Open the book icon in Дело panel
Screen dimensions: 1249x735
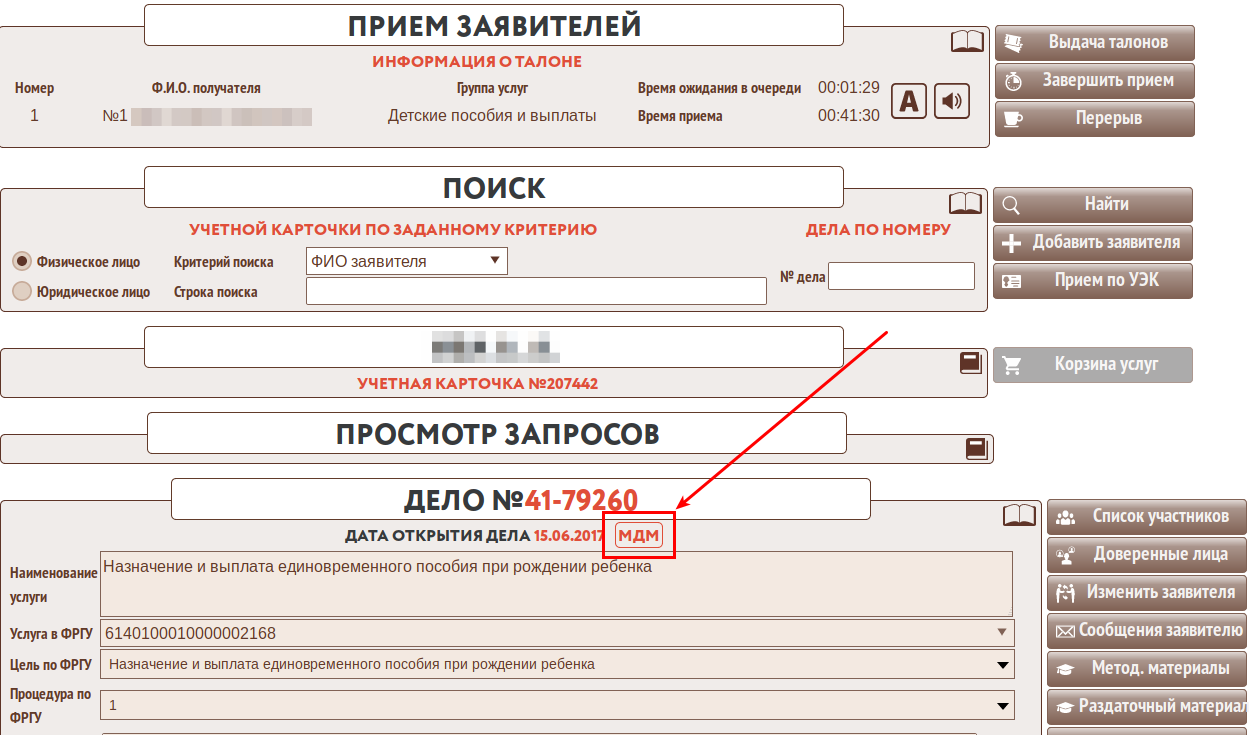coord(1019,515)
